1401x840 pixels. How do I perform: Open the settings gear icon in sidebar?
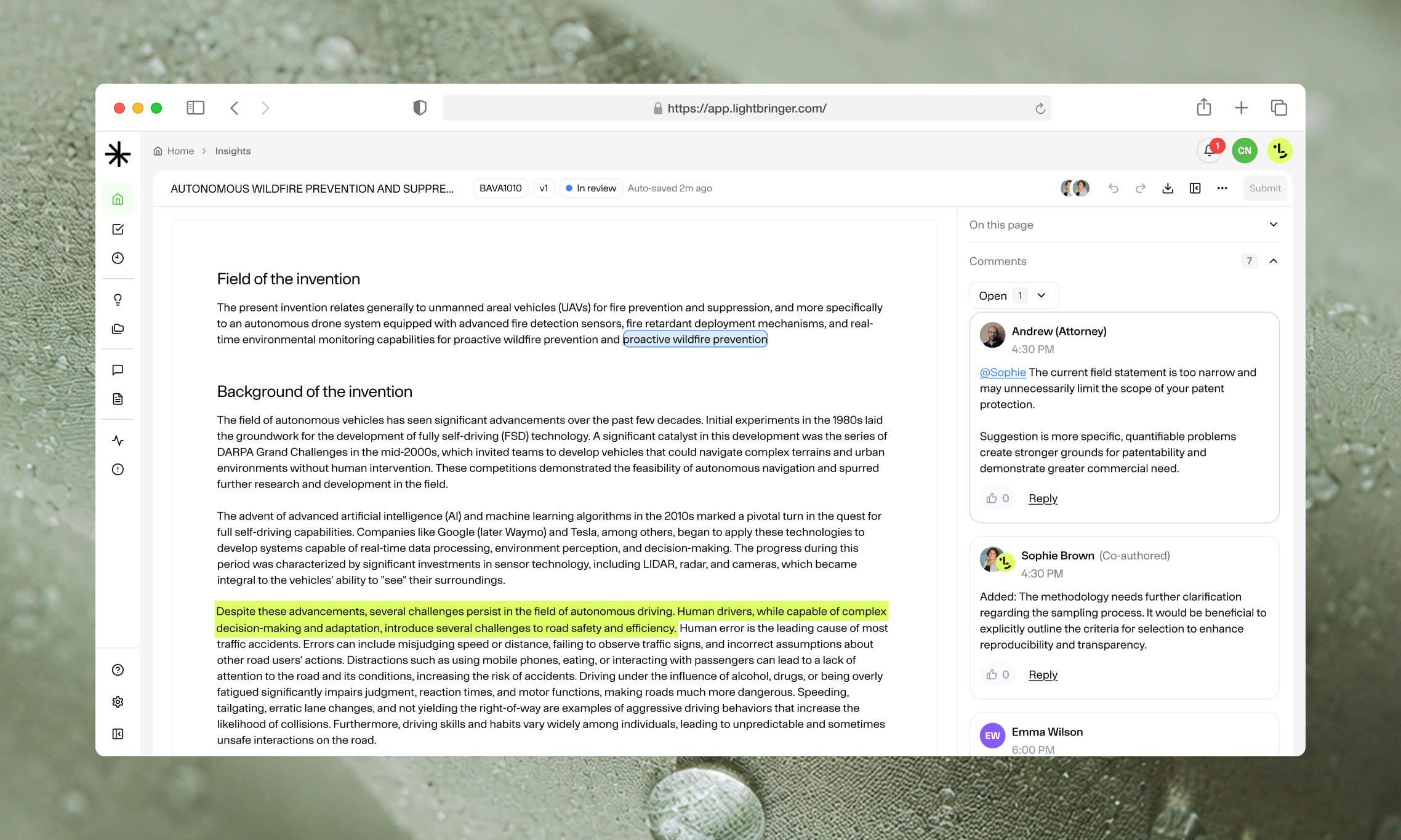[x=118, y=702]
